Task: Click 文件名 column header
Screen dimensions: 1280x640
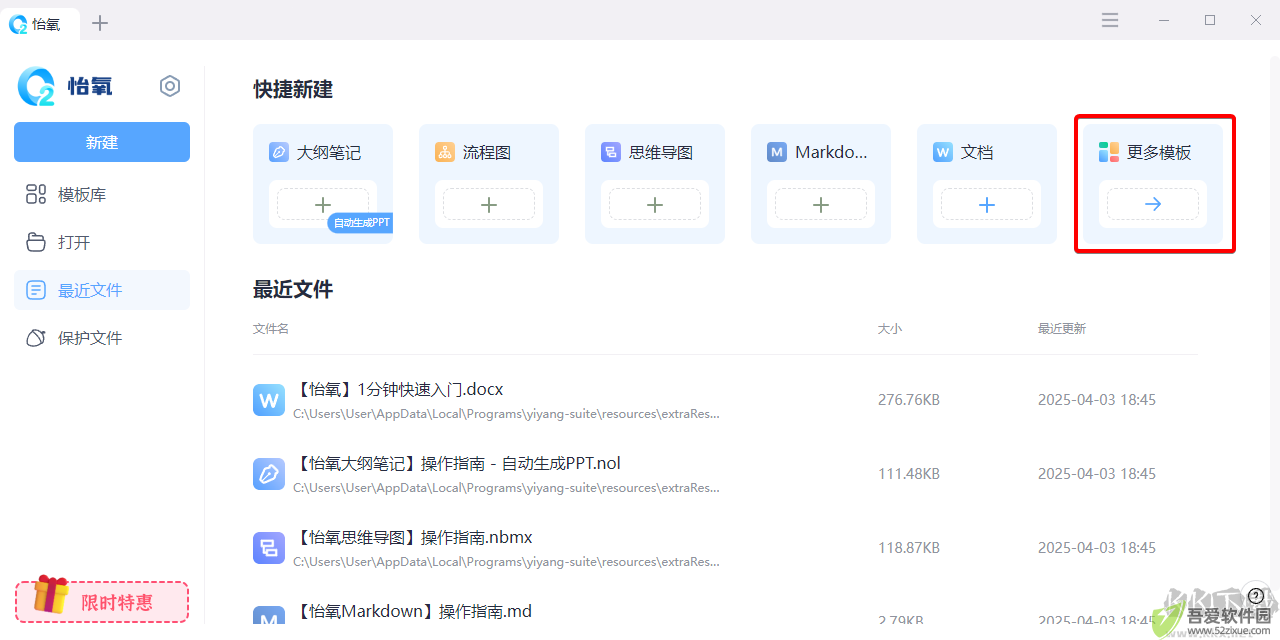Action: tap(271, 328)
